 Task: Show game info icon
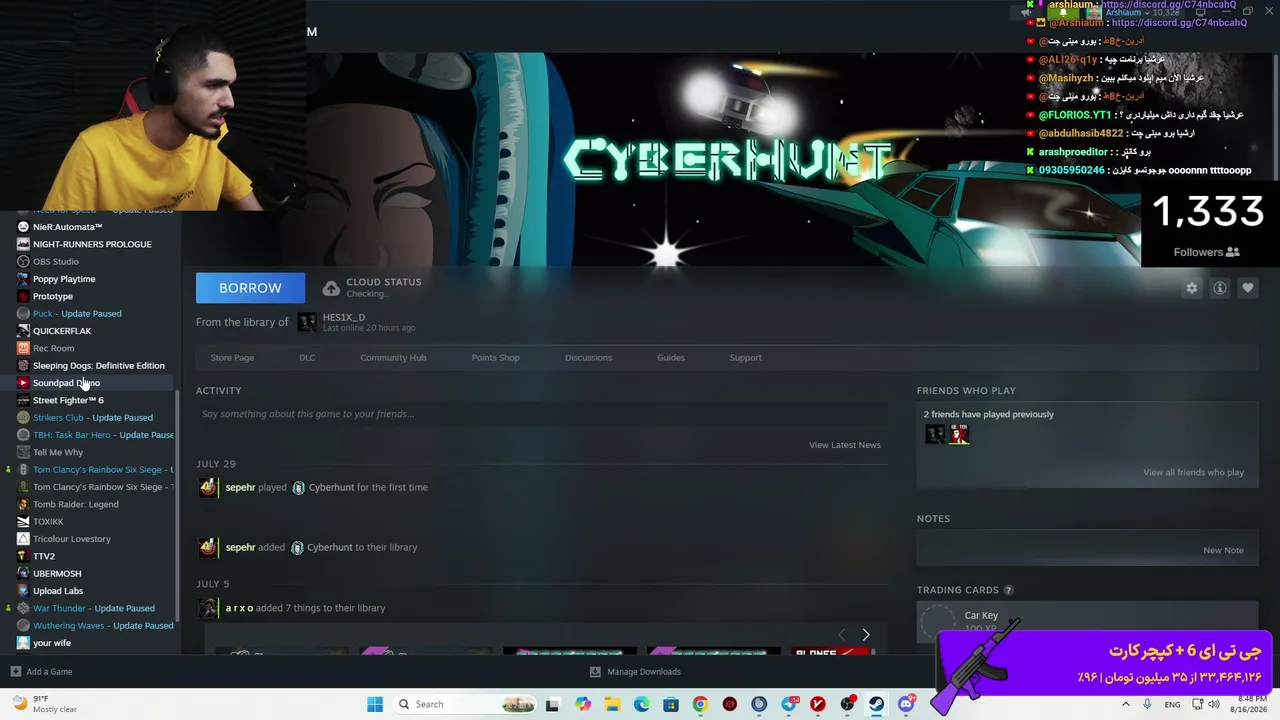(x=1220, y=288)
